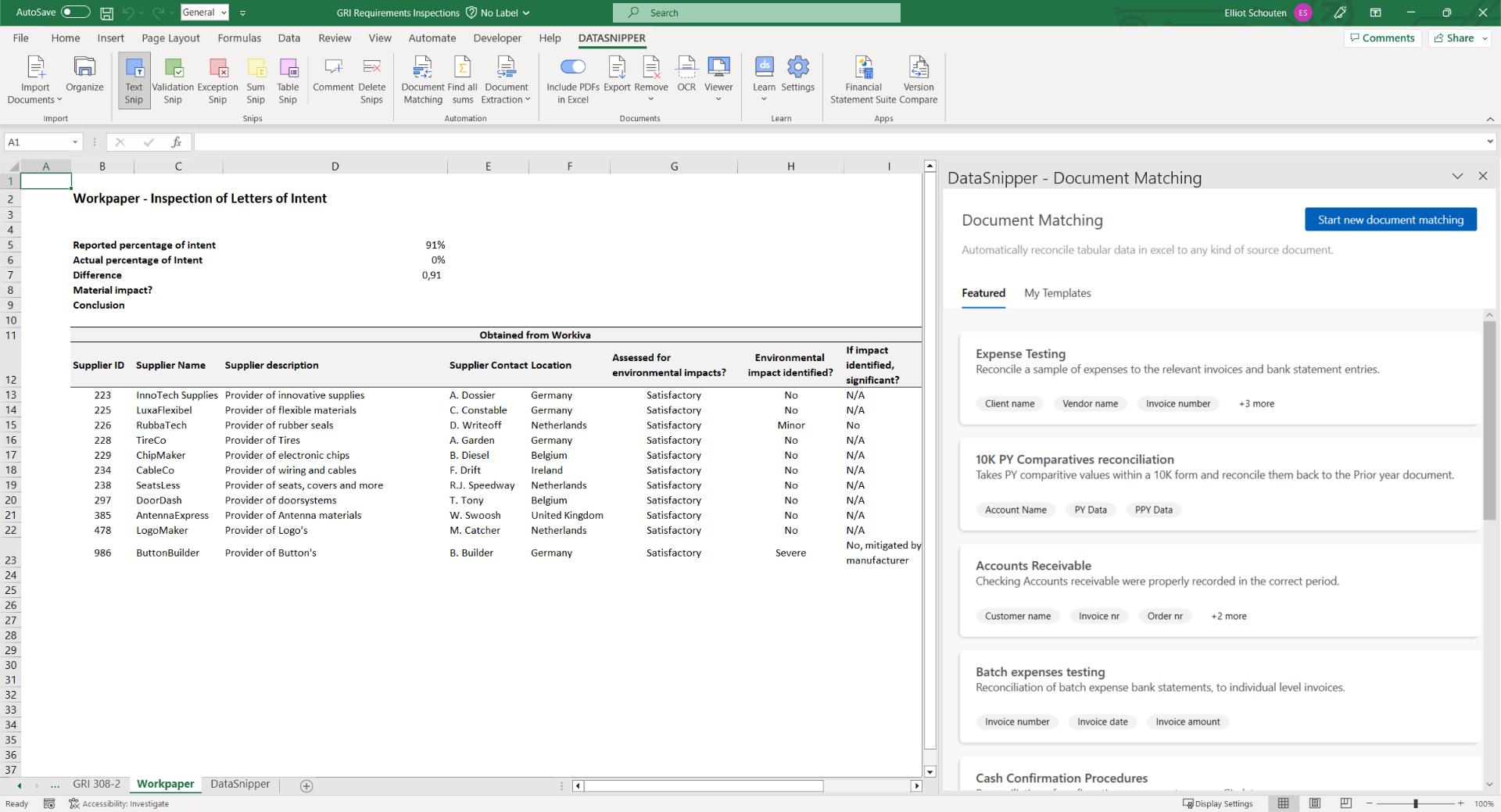1501x812 pixels.
Task: Open Financial Statement Suite app
Action: point(863,80)
